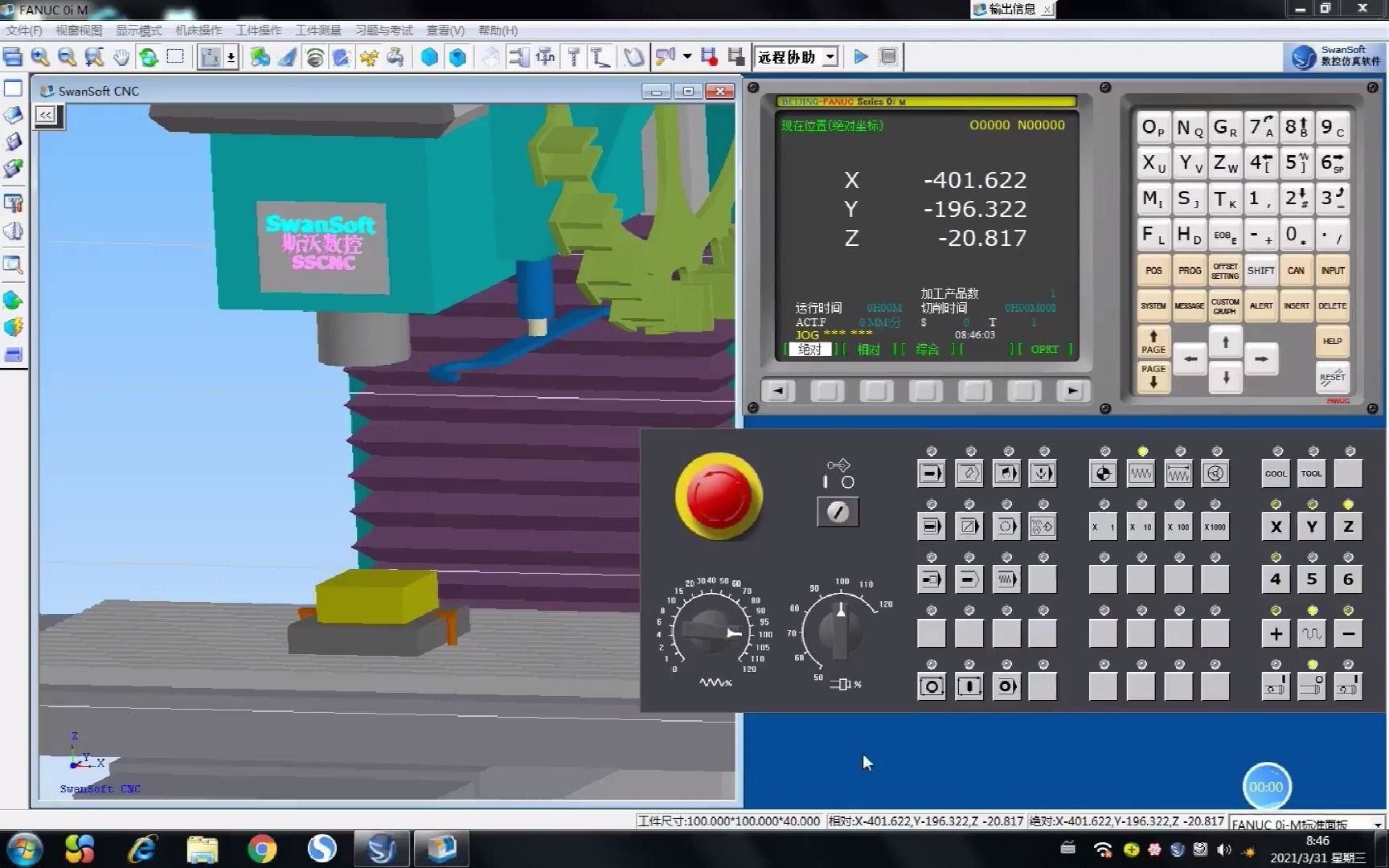Viewport: 1389px width, 868px height.
Task: Click the EOB key on keypad
Action: coord(1225,235)
